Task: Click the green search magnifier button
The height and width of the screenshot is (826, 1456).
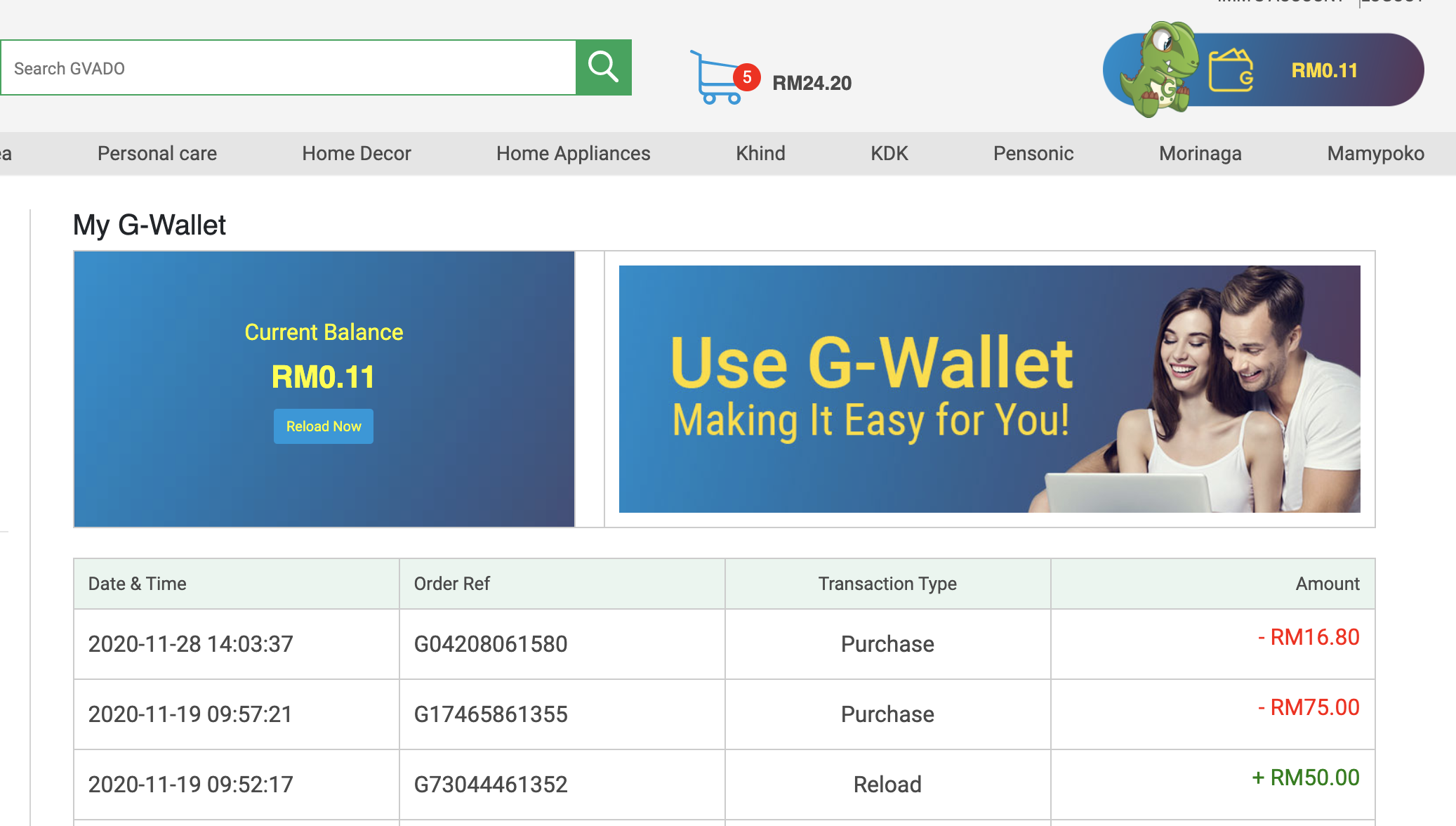Action: [x=603, y=67]
